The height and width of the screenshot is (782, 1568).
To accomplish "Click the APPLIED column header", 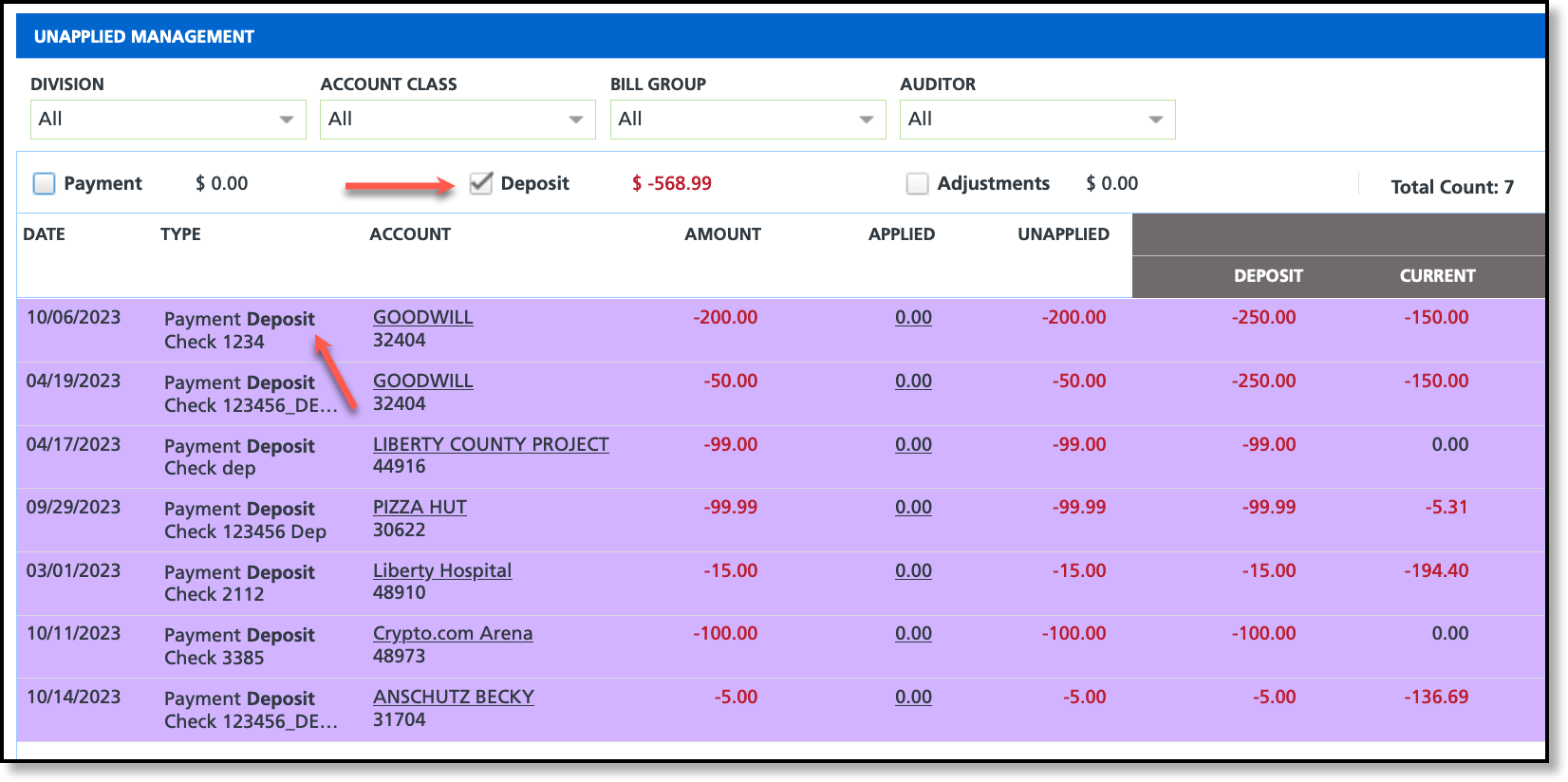I will point(902,234).
